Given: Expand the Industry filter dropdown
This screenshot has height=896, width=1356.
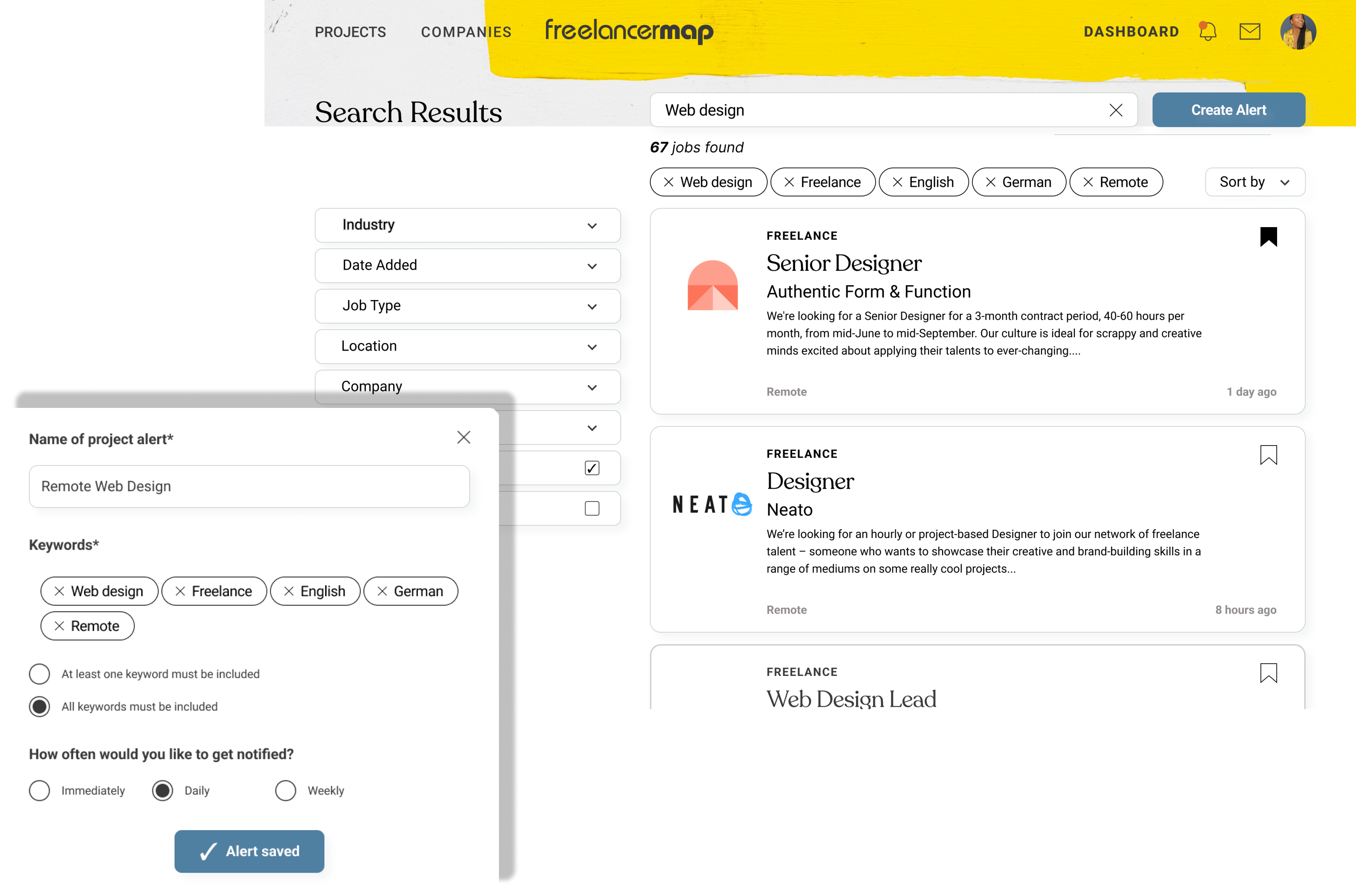Looking at the screenshot, I should pyautogui.click(x=467, y=225).
